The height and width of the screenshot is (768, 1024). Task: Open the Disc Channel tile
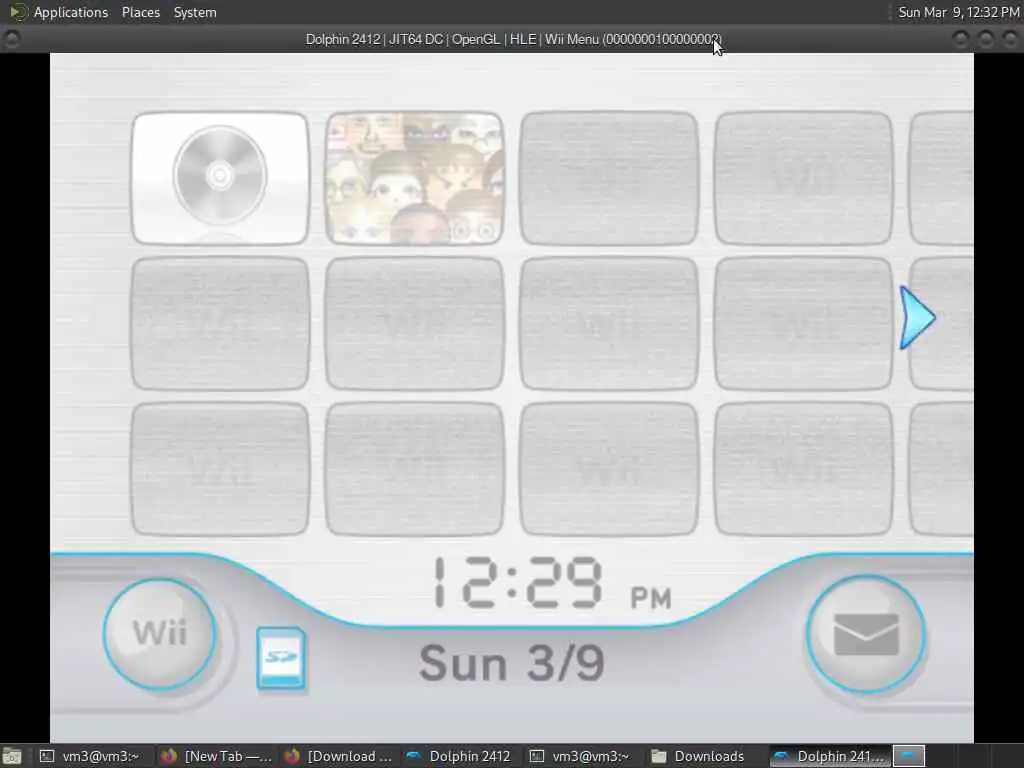point(220,178)
